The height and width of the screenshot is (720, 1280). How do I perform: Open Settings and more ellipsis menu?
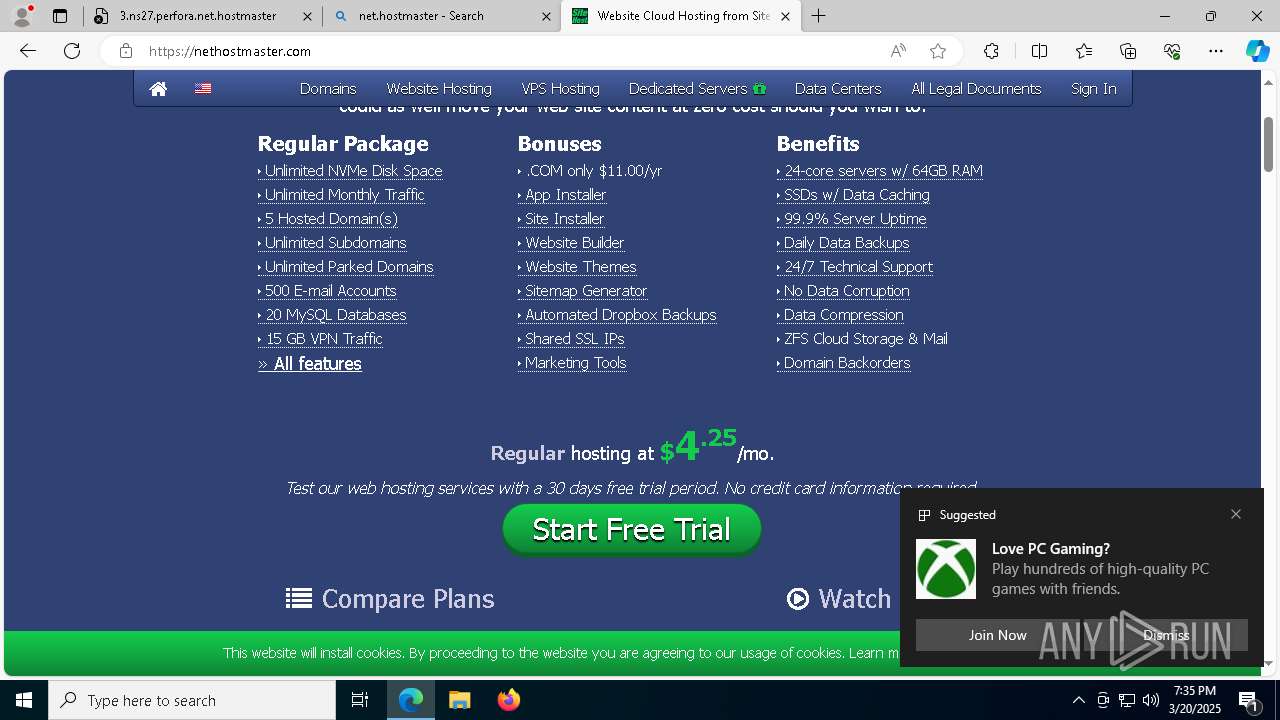point(1216,51)
